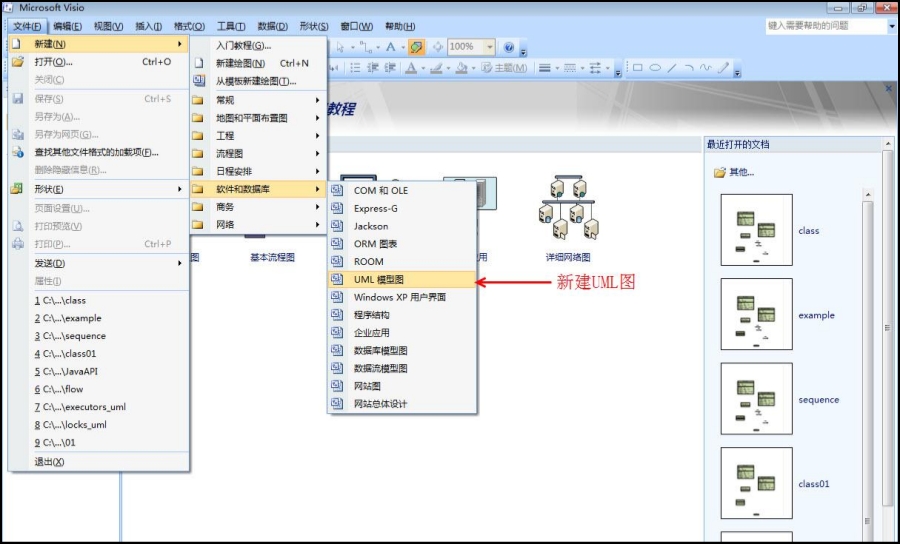Select the Connector tool
The width and height of the screenshot is (900, 544).
pos(365,47)
